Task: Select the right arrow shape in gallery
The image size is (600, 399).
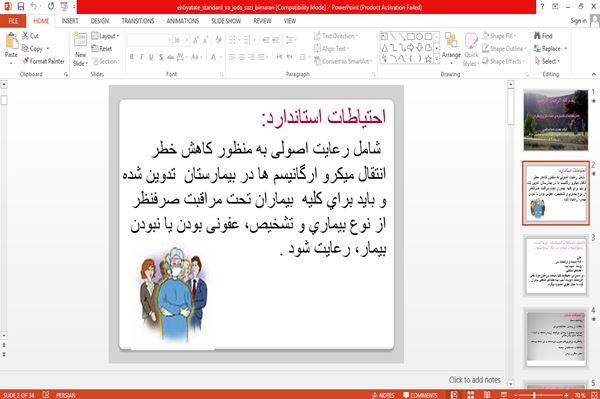Action: click(x=411, y=48)
